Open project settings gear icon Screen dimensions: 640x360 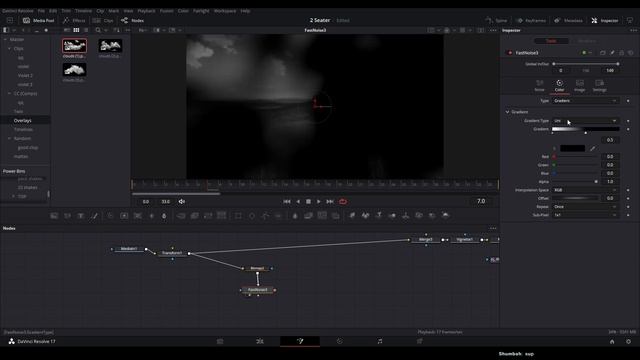click(629, 342)
